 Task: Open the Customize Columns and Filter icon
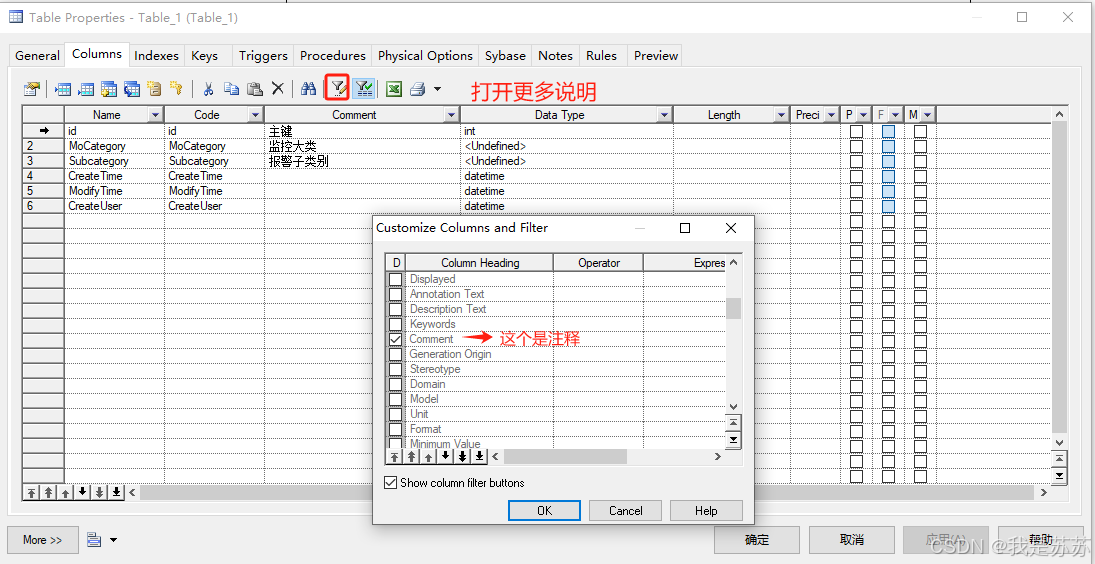pyautogui.click(x=337, y=89)
